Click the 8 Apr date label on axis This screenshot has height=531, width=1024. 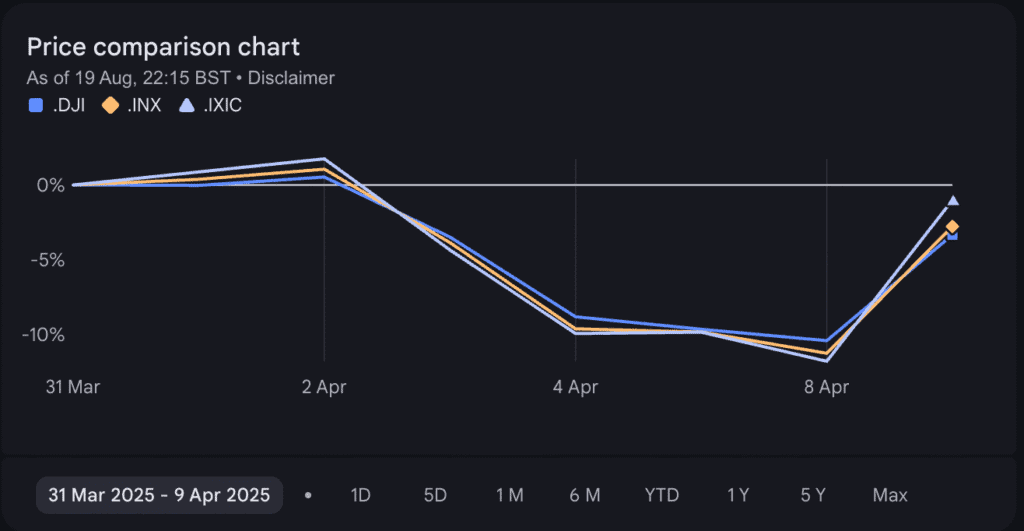coord(827,387)
